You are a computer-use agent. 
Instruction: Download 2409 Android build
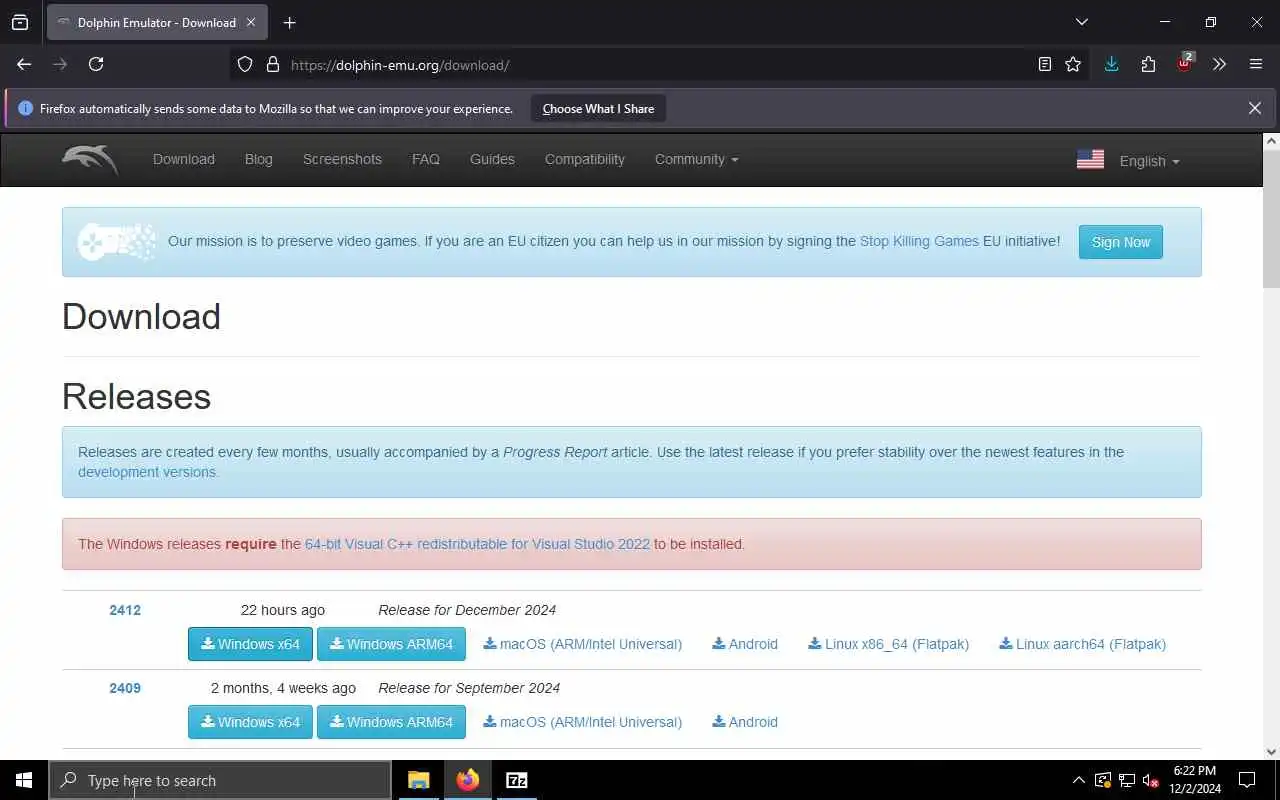[x=745, y=722]
